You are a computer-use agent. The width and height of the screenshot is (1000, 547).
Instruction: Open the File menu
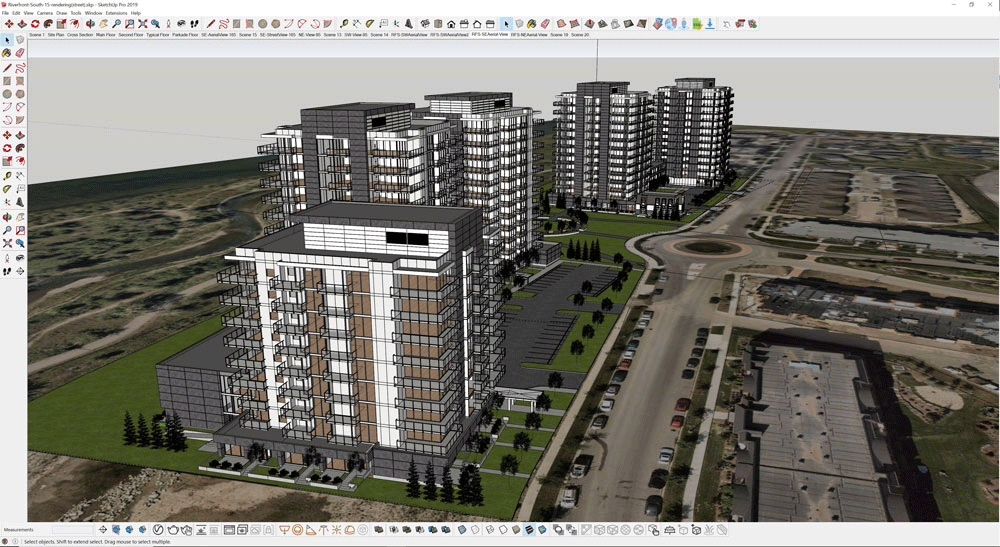pos(6,13)
